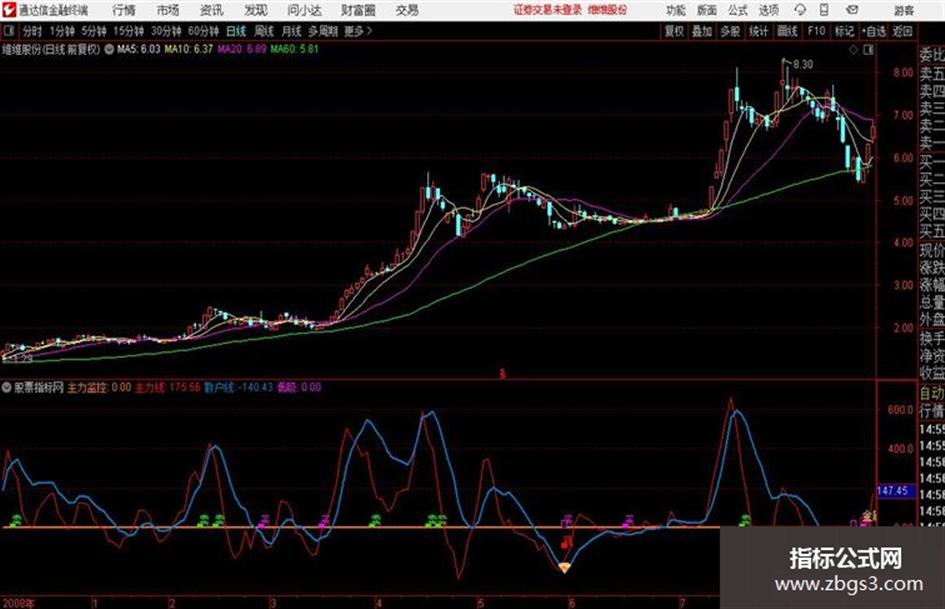This screenshot has height=609, width=945.
Task: Click the 自选 add-to-watchlist button
Action: tap(873, 31)
